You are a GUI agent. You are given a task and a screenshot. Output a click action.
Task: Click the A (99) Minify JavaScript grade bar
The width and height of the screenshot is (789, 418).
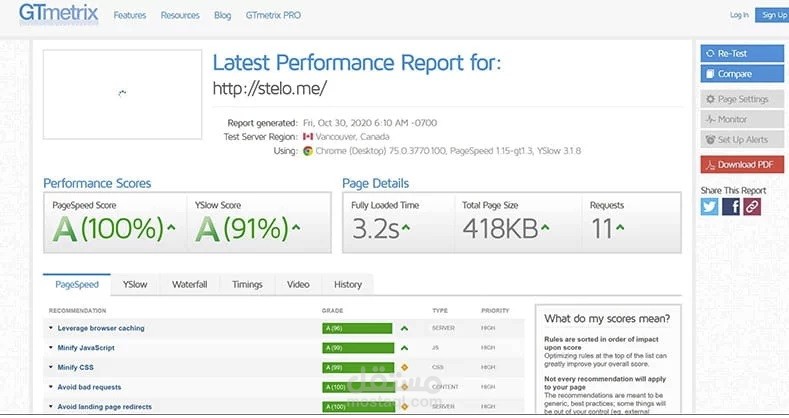358,348
